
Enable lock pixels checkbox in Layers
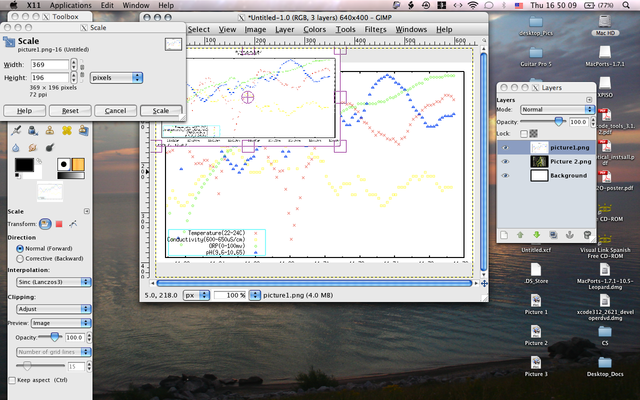pyautogui.click(x=524, y=133)
